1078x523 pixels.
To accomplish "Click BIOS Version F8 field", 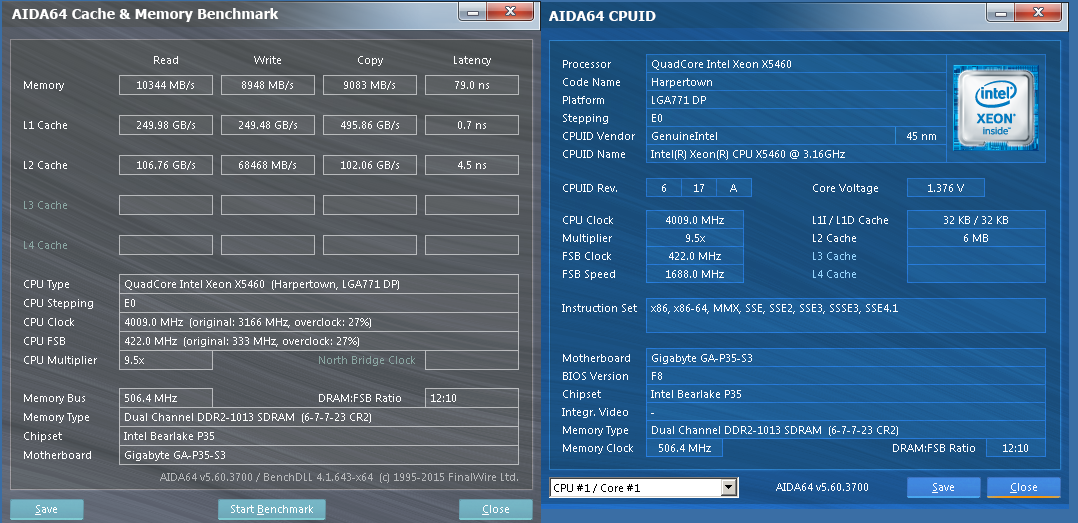I will (x=846, y=376).
